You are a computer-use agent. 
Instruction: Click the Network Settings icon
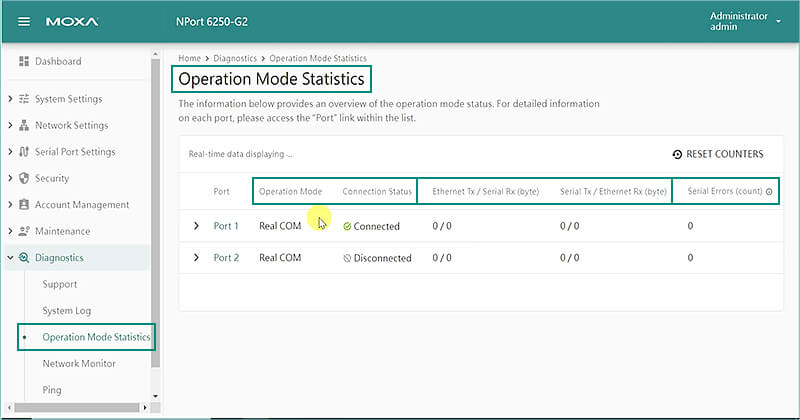click(24, 126)
